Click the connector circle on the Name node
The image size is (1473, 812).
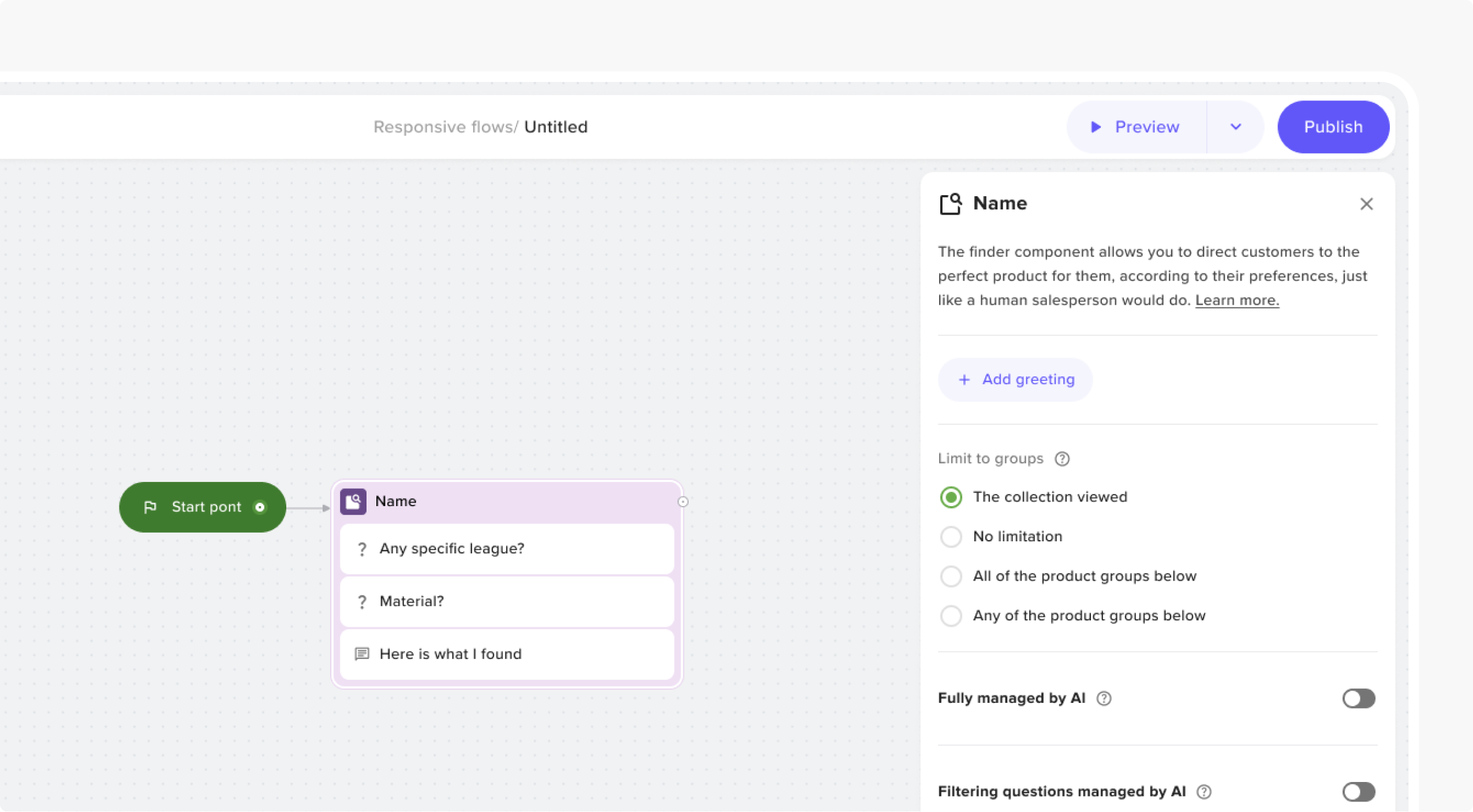coord(683,502)
